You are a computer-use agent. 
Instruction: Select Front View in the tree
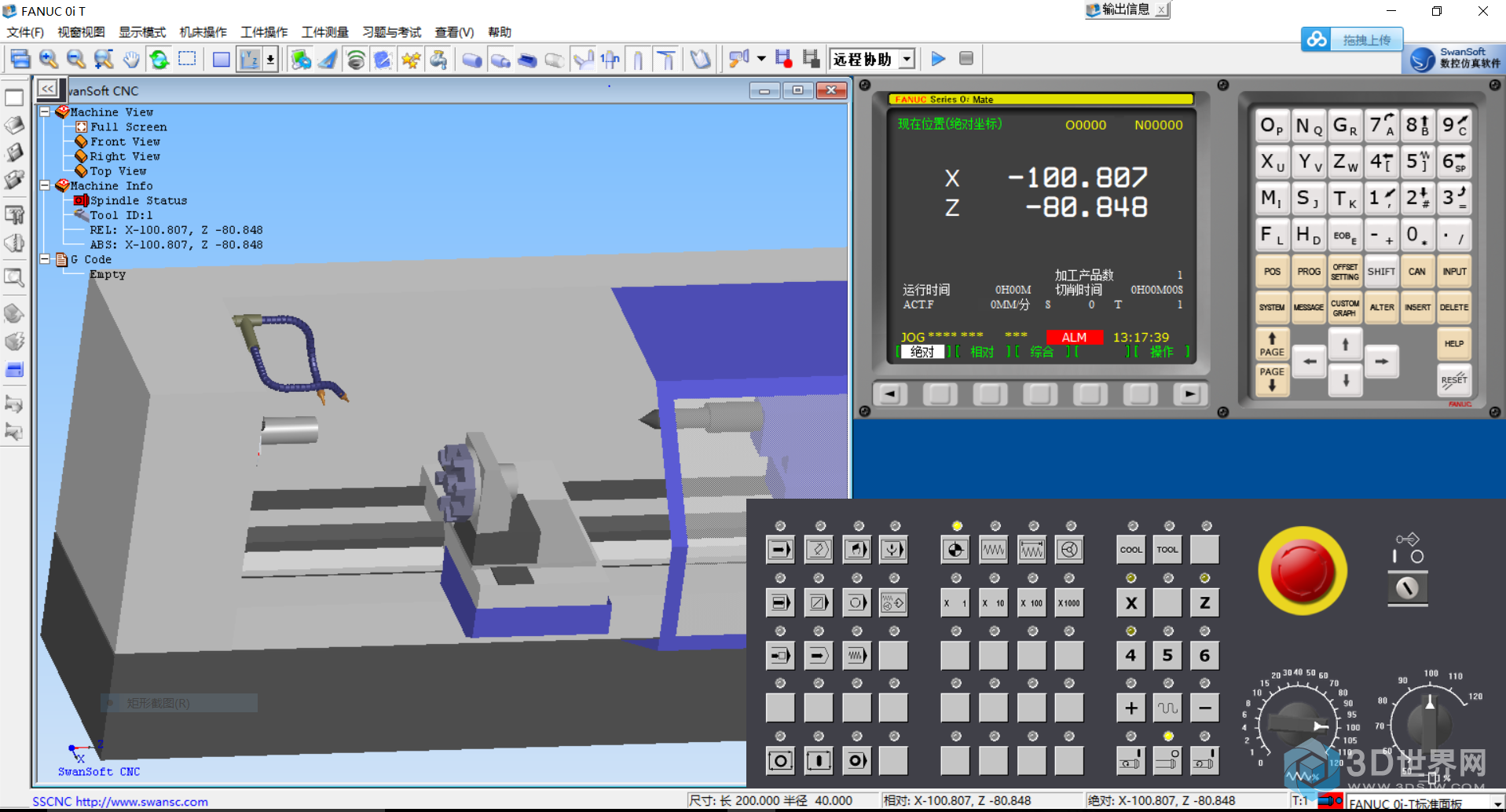[125, 142]
